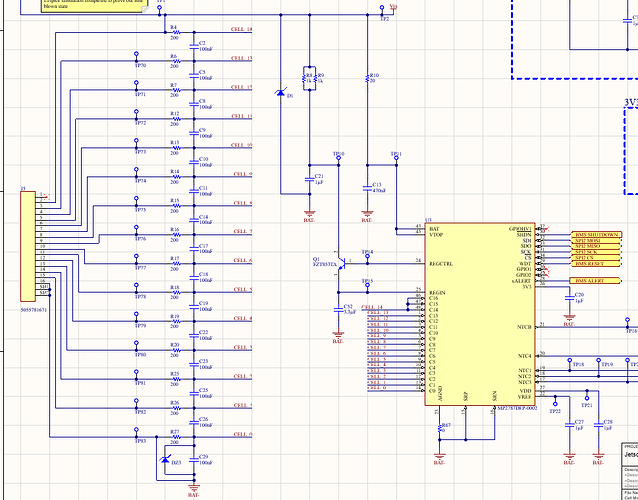The height and width of the screenshot is (500, 638).
Task: Click the R25 designator text
Action: (175, 373)
